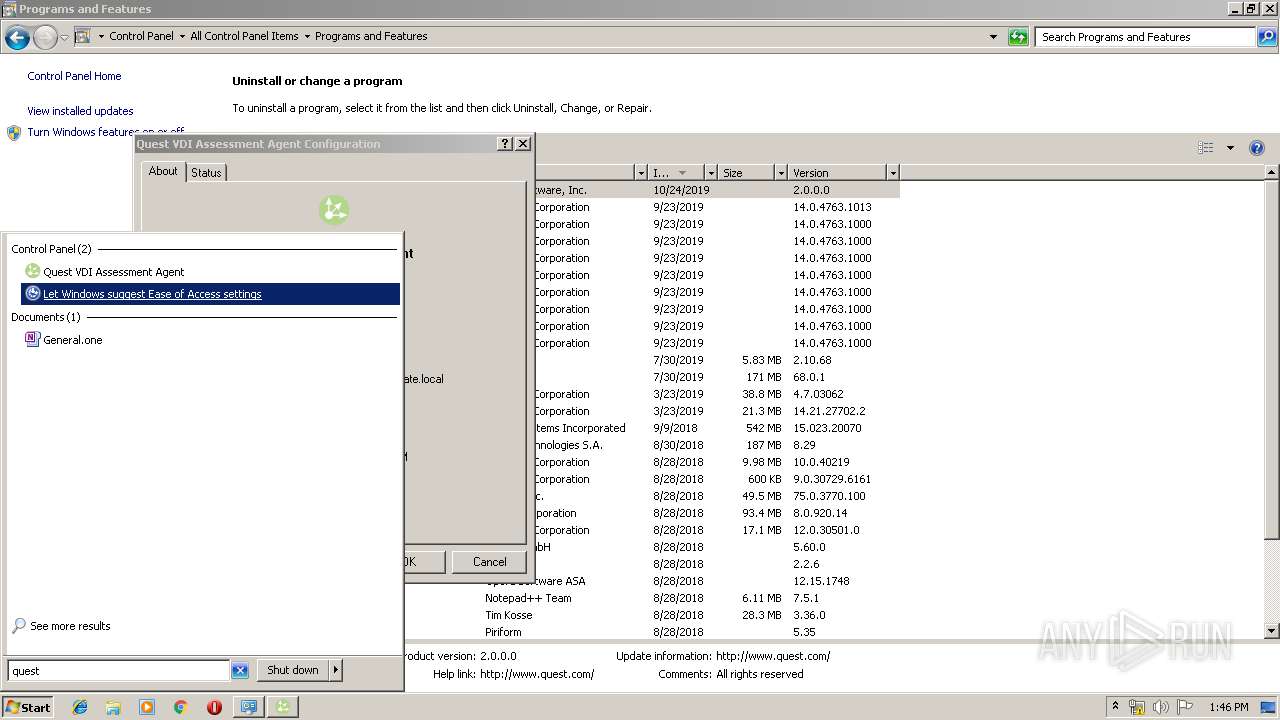Select Let Windows suggest Ease of Access settings

(210, 294)
